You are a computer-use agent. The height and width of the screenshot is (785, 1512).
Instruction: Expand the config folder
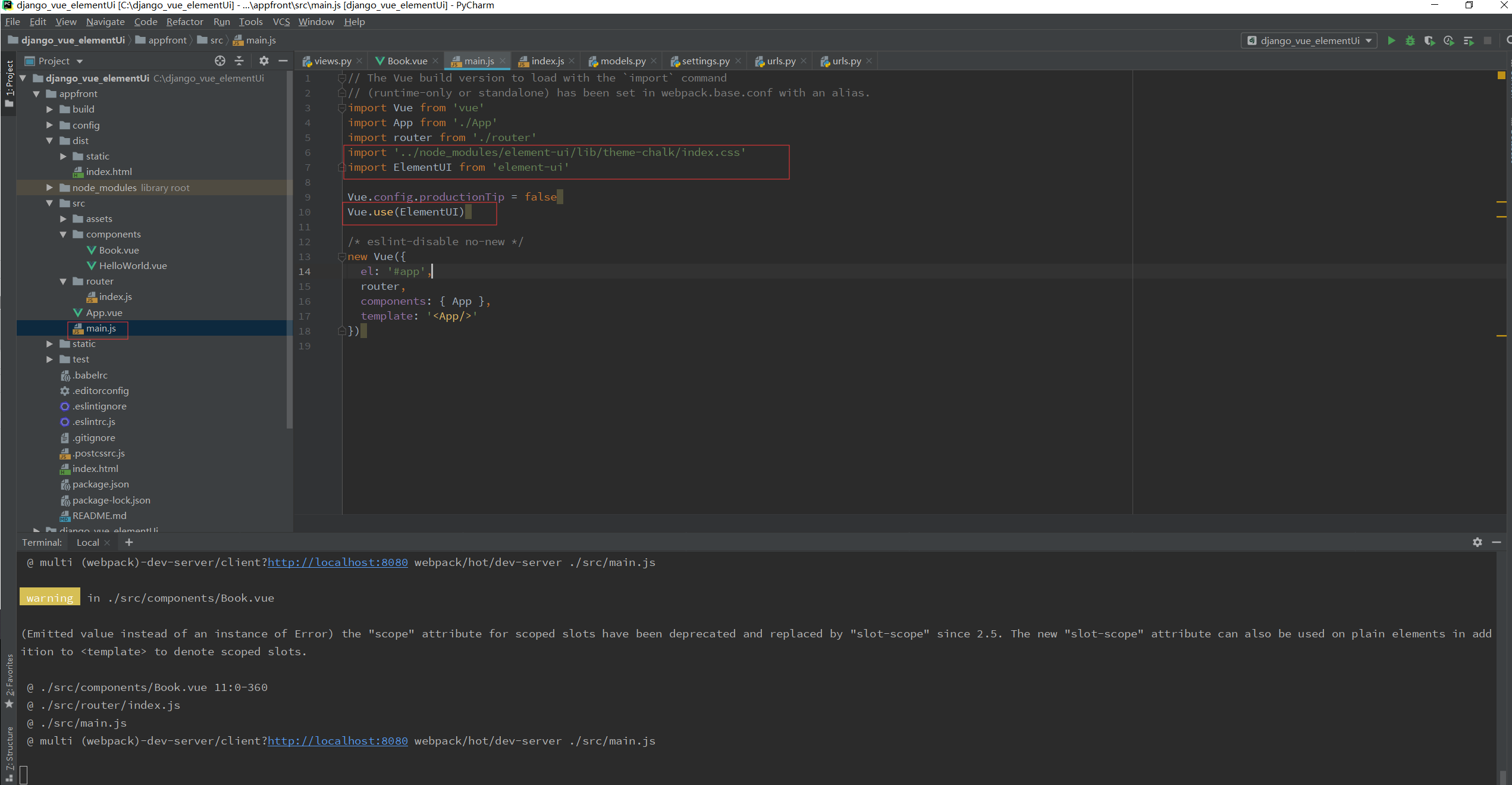[49, 125]
